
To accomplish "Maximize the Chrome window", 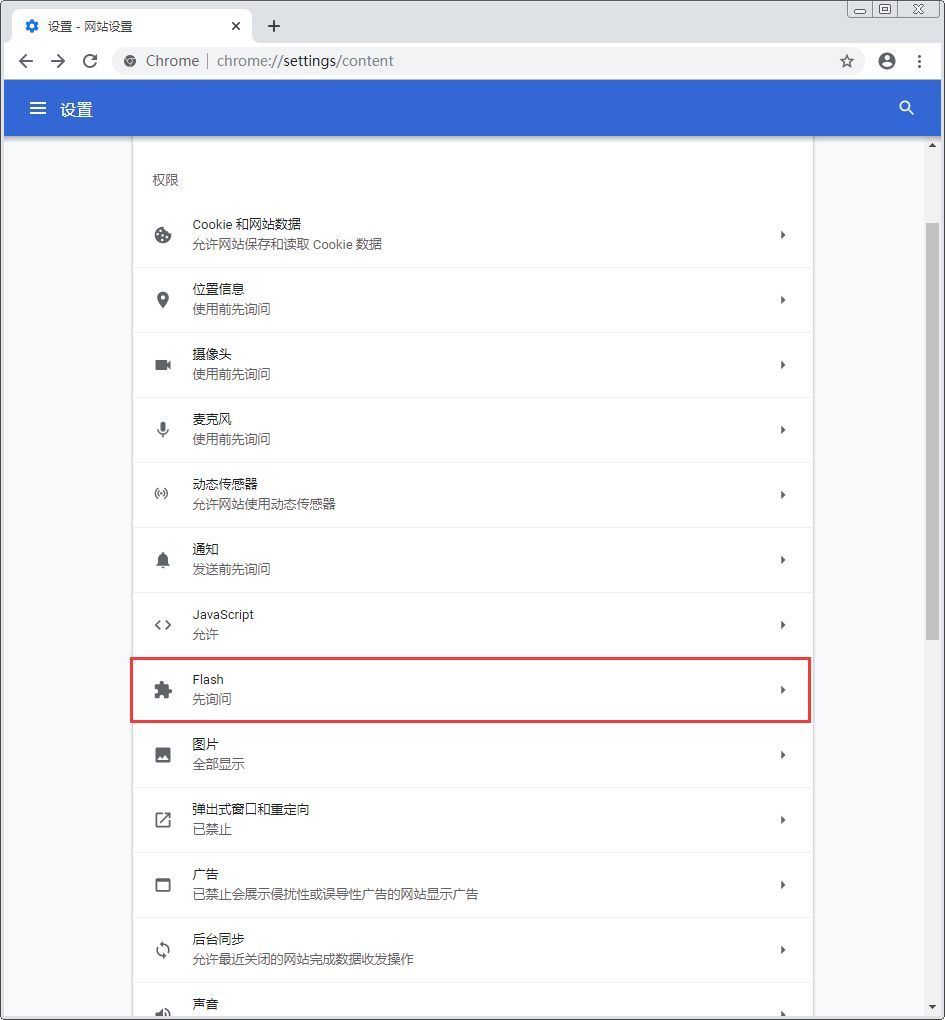I will [x=885, y=9].
